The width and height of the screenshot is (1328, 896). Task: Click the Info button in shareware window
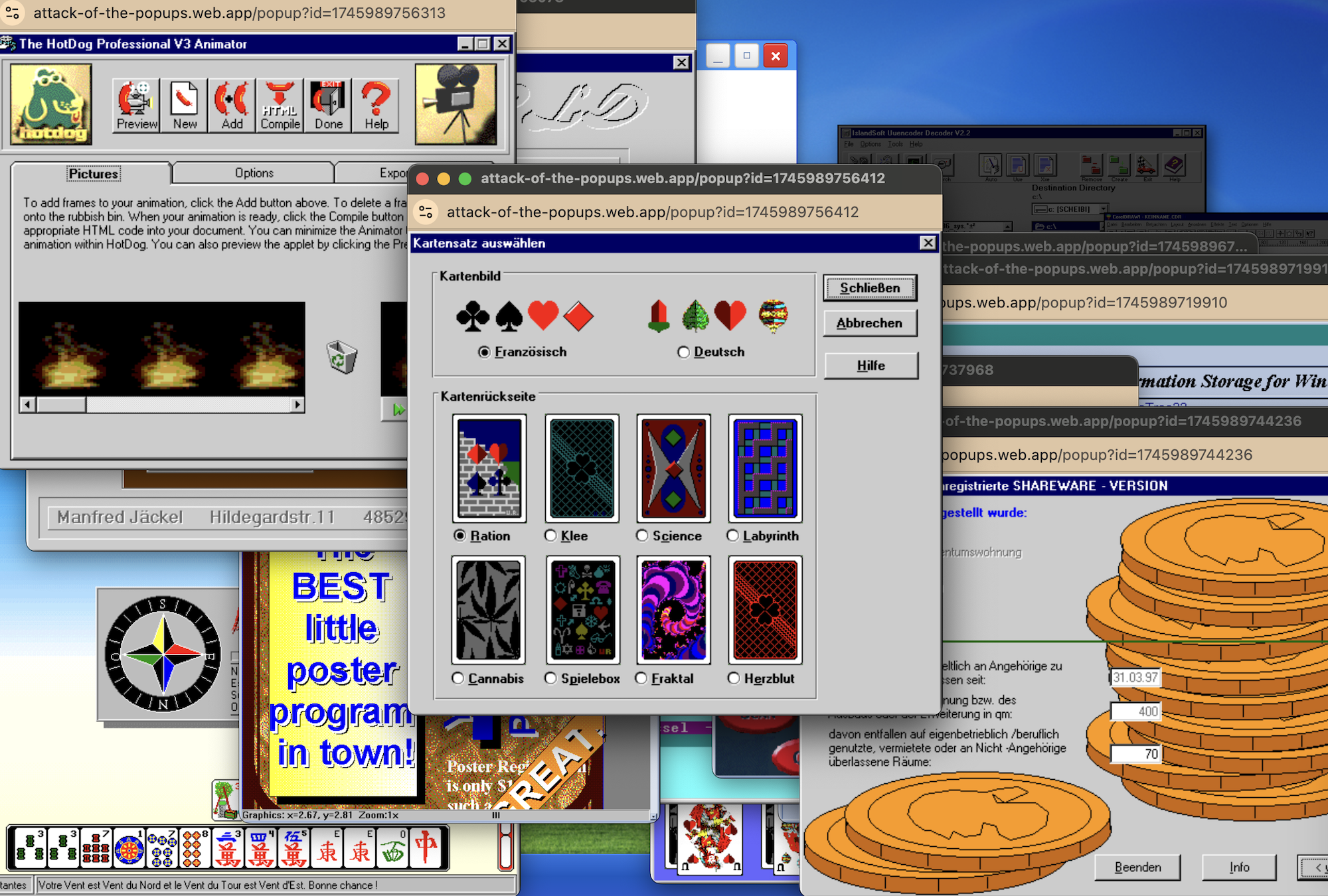pos(1239,867)
